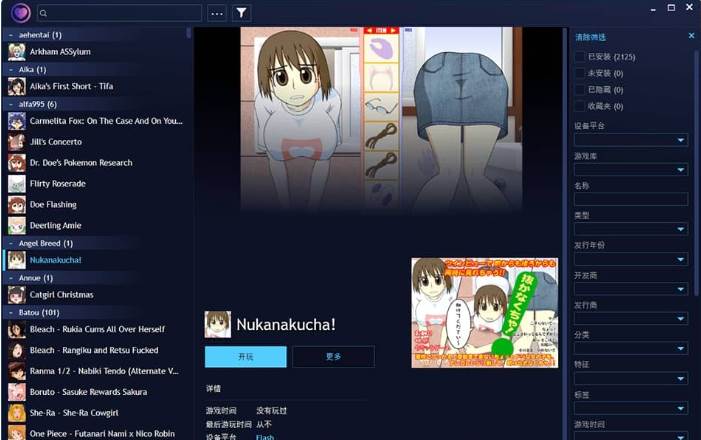Select the Doe Flashing entry
Viewport: 701px width, 440px height.
pyautogui.click(x=53, y=205)
